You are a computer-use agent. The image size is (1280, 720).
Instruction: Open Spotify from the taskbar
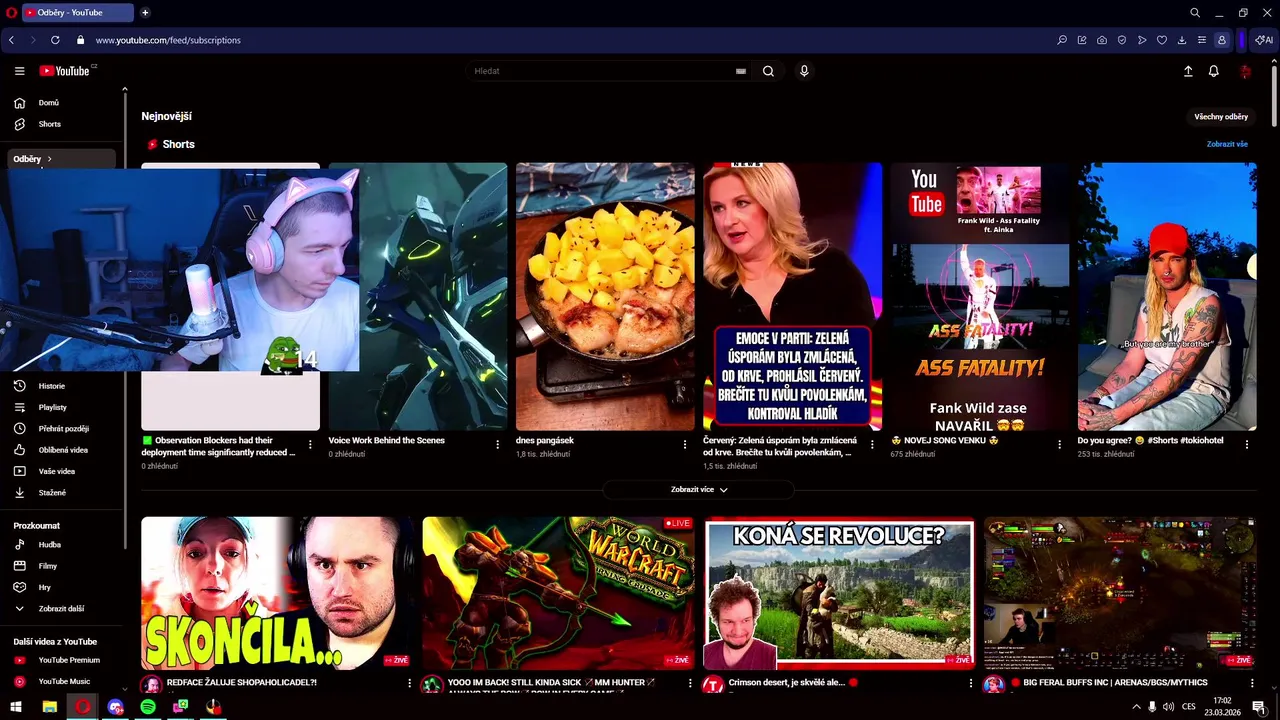pyautogui.click(x=148, y=707)
